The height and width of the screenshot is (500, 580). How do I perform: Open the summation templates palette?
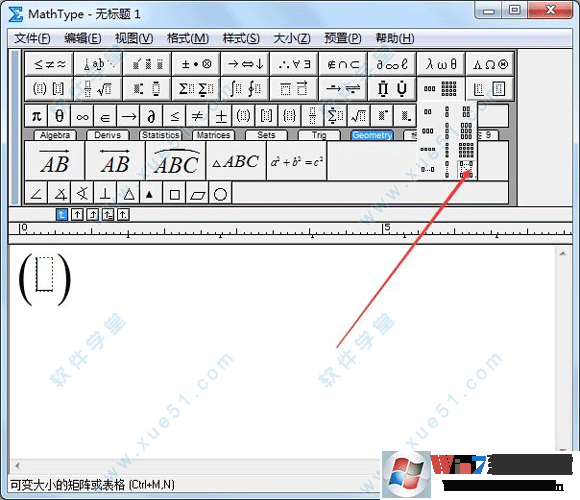point(196,89)
